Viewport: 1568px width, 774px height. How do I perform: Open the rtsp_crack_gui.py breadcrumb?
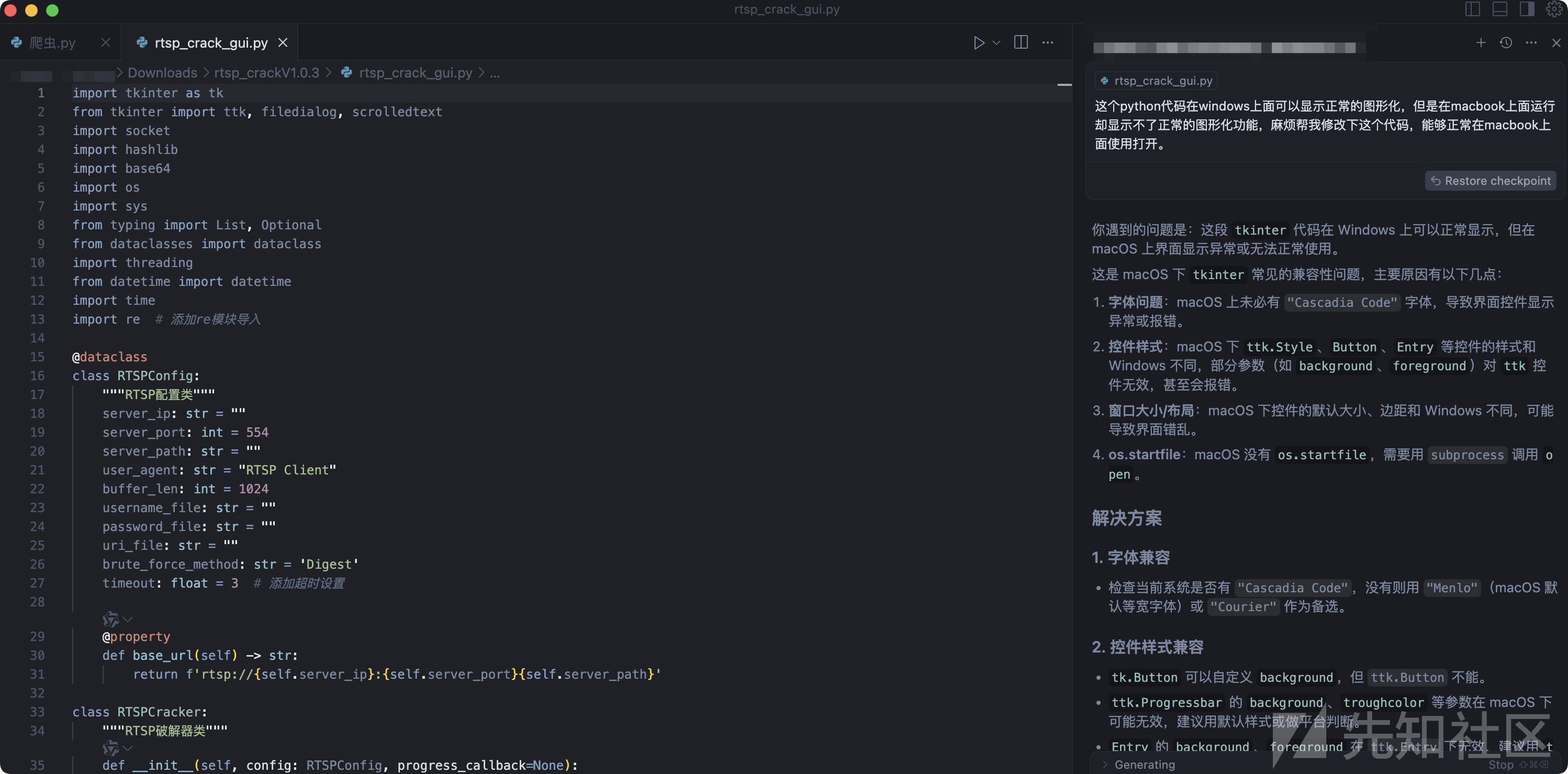click(415, 73)
